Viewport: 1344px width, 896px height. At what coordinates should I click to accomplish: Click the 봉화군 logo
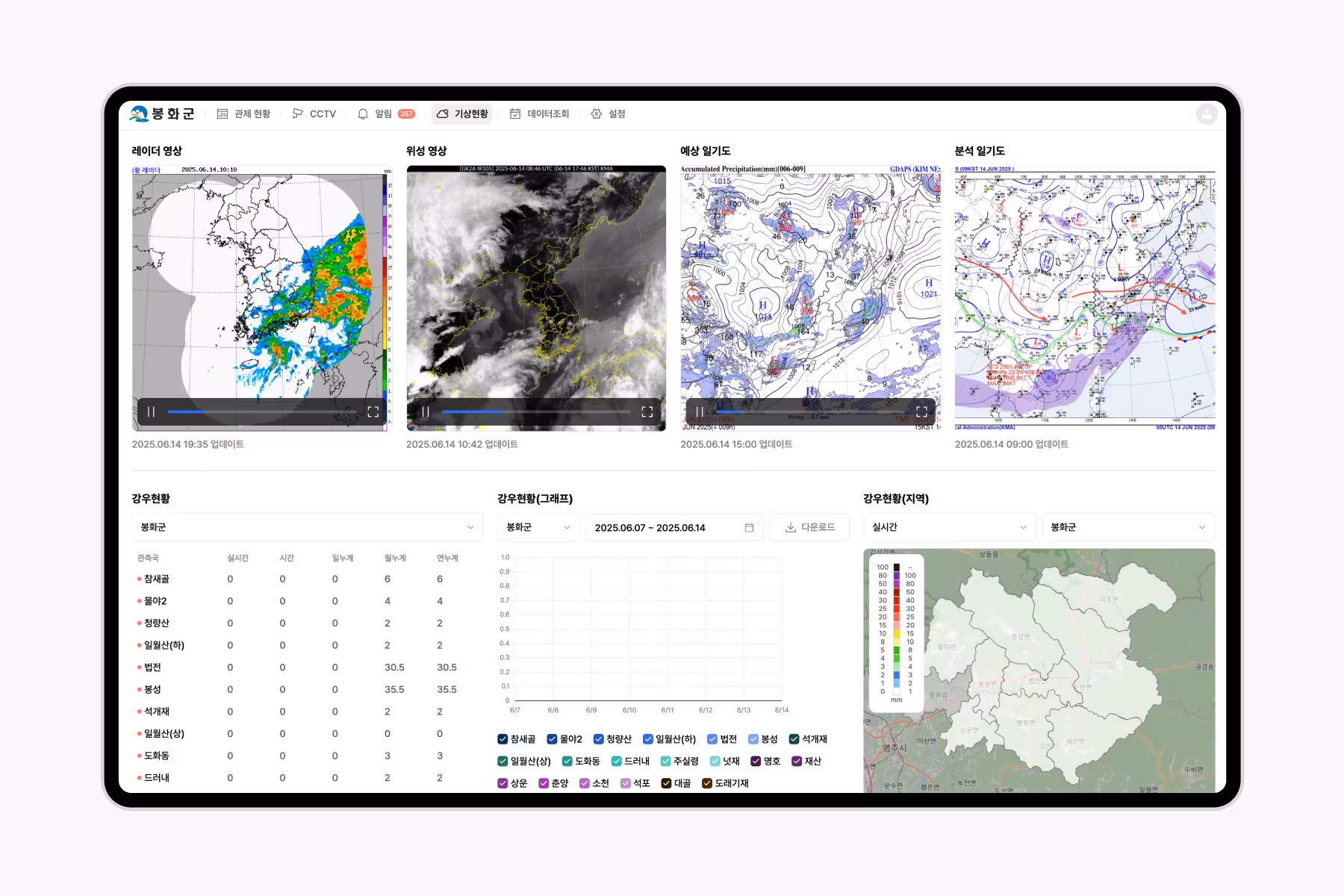pyautogui.click(x=162, y=113)
